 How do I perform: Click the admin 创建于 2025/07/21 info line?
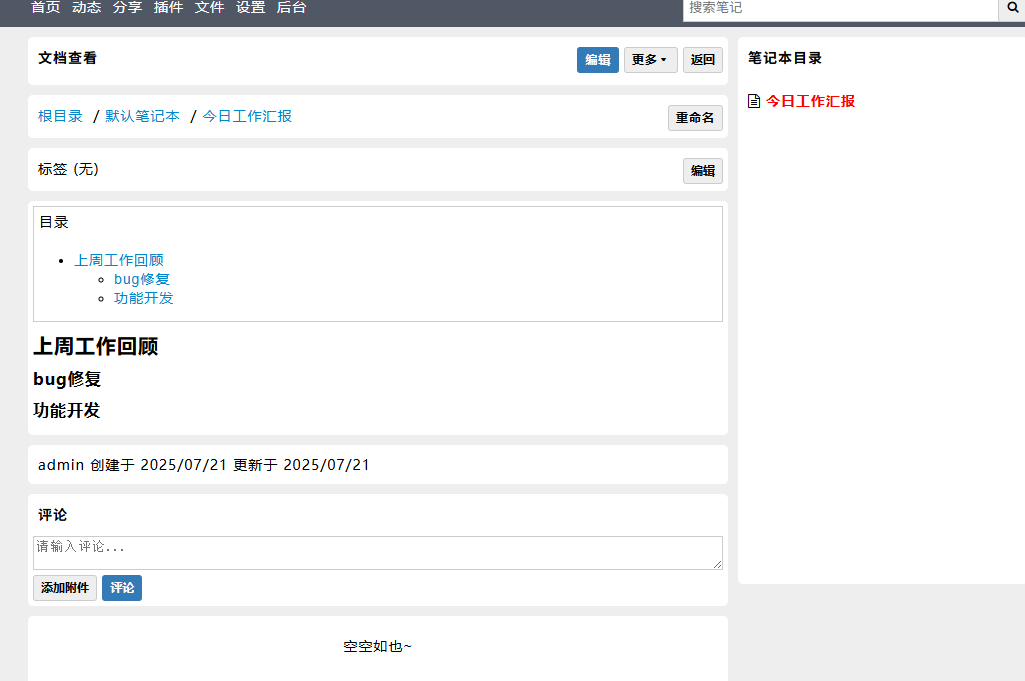pyautogui.click(x=204, y=465)
